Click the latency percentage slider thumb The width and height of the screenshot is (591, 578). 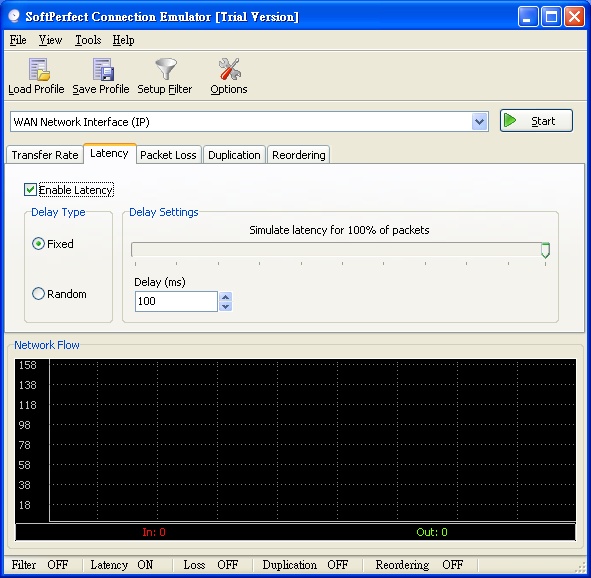(x=545, y=250)
